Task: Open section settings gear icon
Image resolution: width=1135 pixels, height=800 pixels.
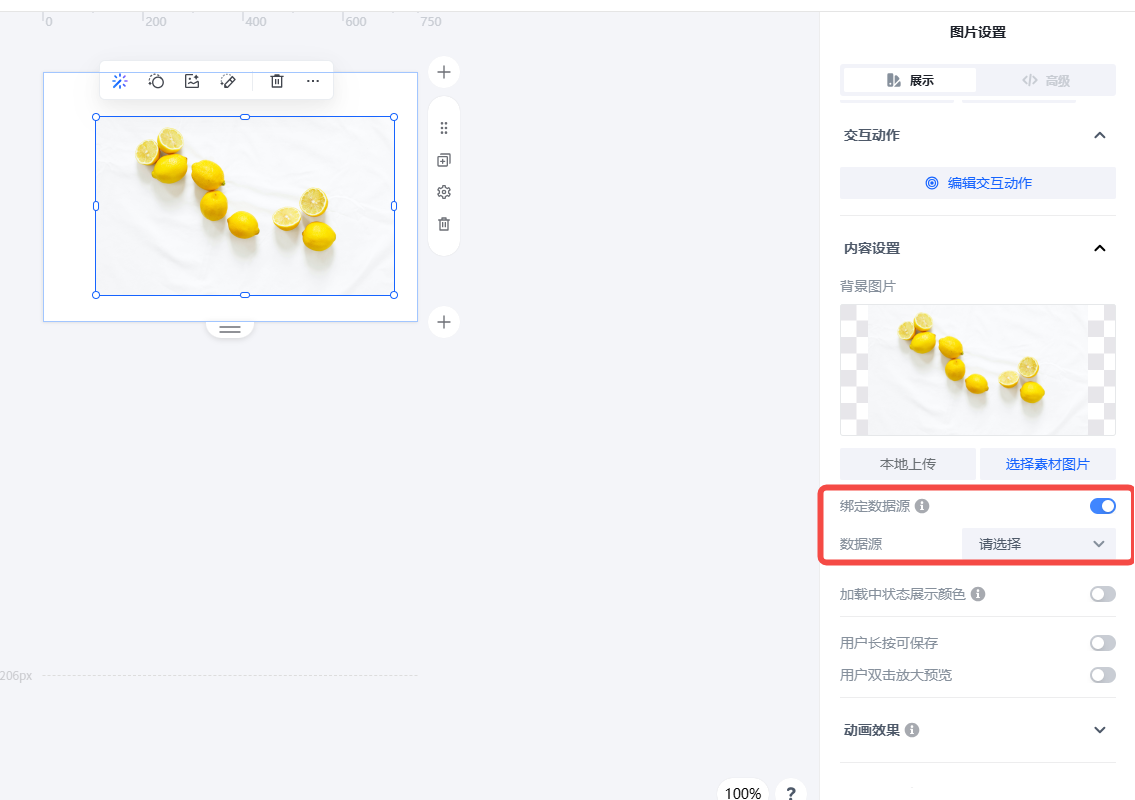Action: click(444, 192)
